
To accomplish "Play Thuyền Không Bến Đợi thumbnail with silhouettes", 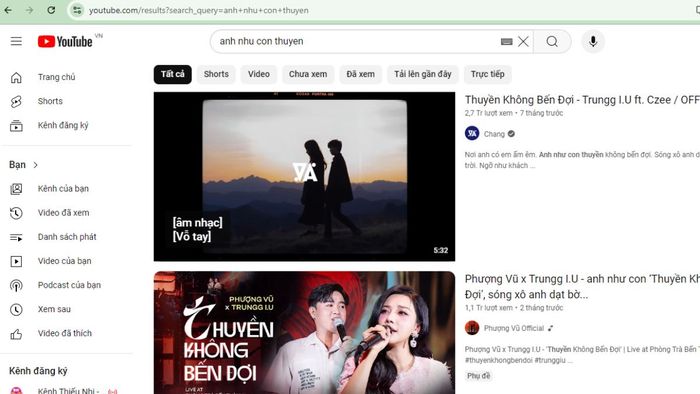I will click(304, 176).
